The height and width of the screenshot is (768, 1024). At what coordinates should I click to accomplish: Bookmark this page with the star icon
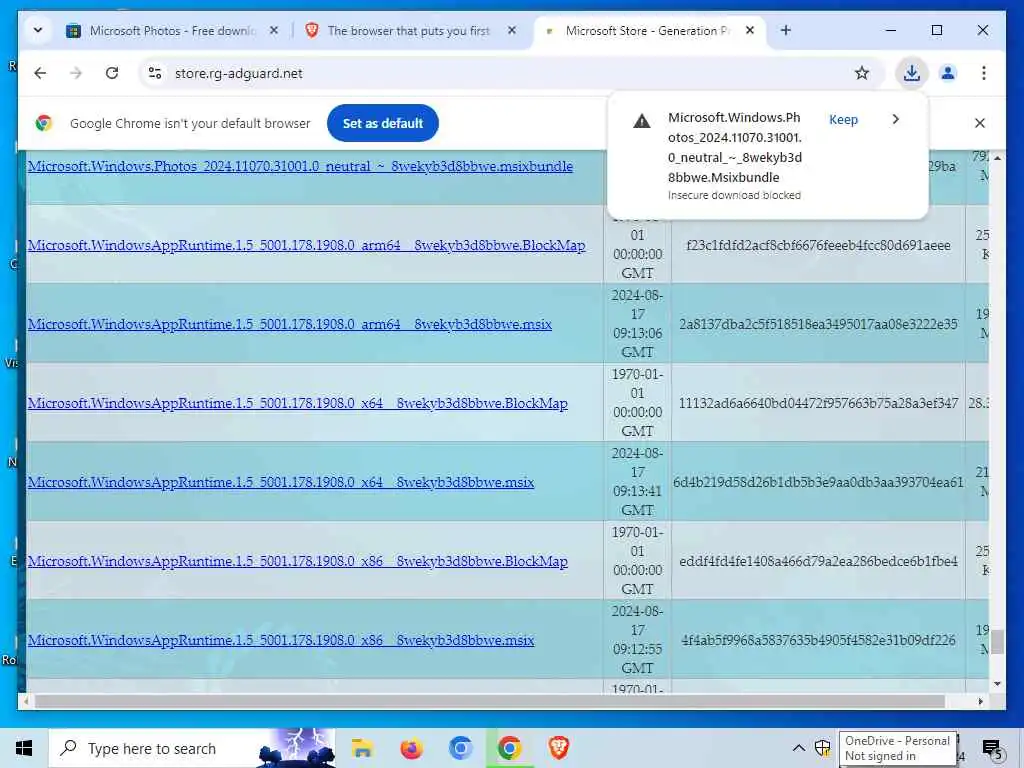861,73
